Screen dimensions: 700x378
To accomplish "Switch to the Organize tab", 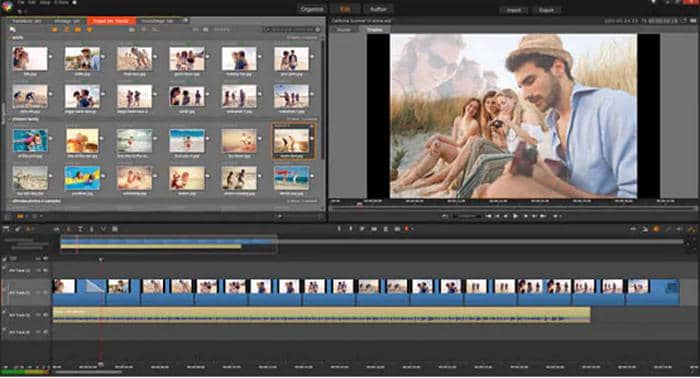I will [x=312, y=9].
